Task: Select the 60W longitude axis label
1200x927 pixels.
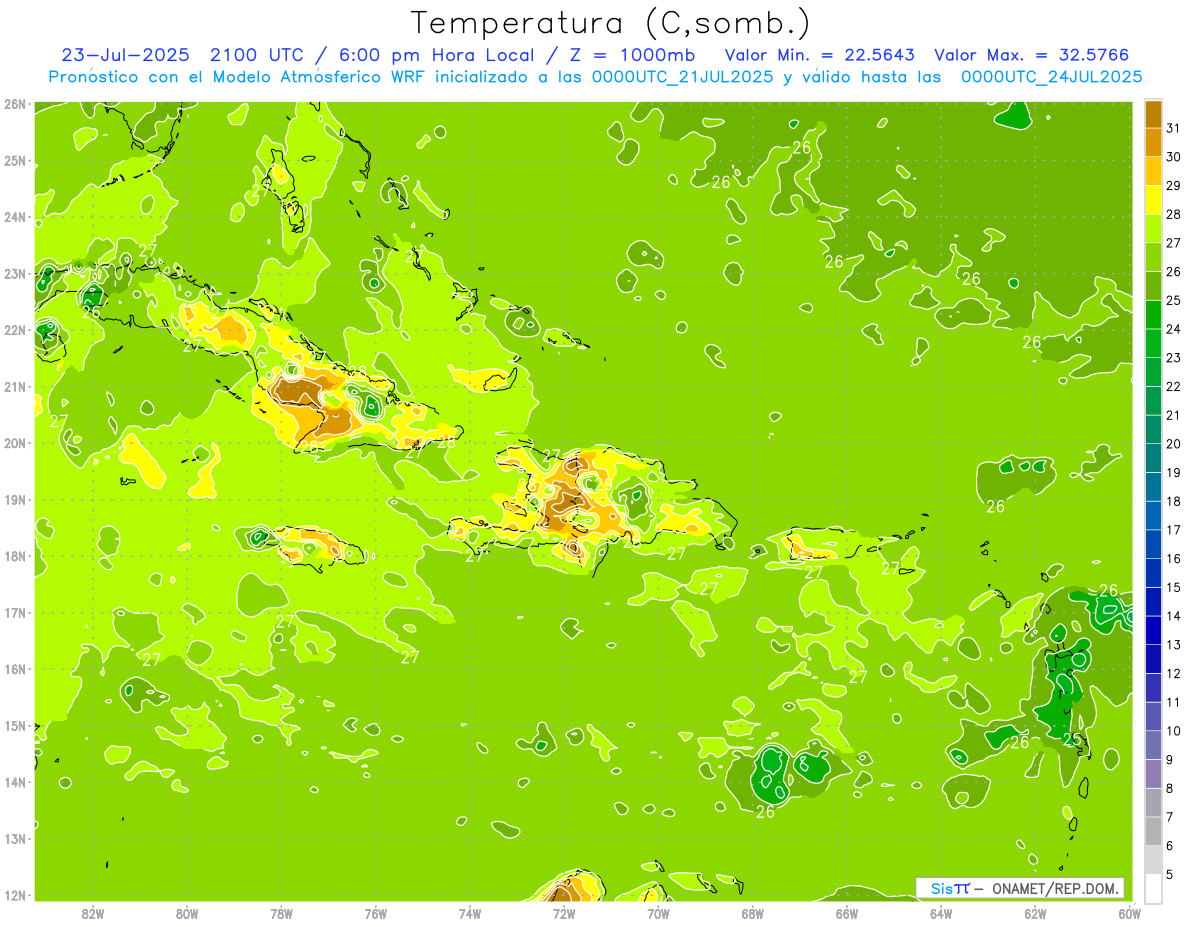Action: click(x=1130, y=913)
